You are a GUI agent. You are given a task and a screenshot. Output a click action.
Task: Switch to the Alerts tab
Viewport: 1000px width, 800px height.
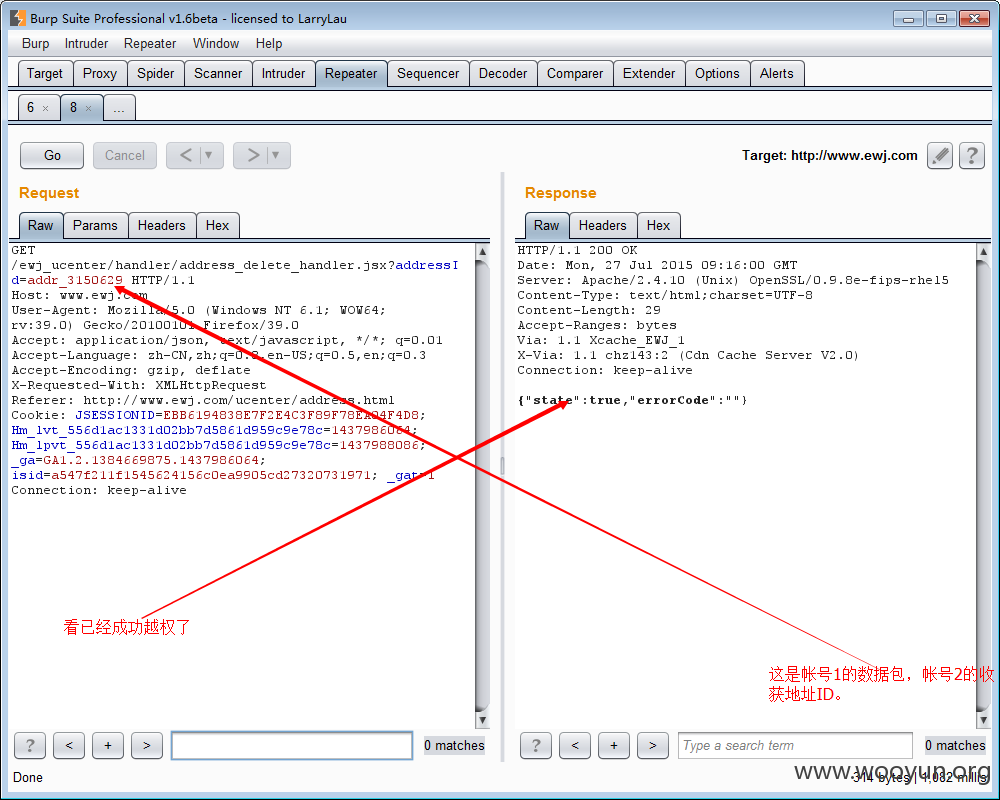pyautogui.click(x=777, y=73)
